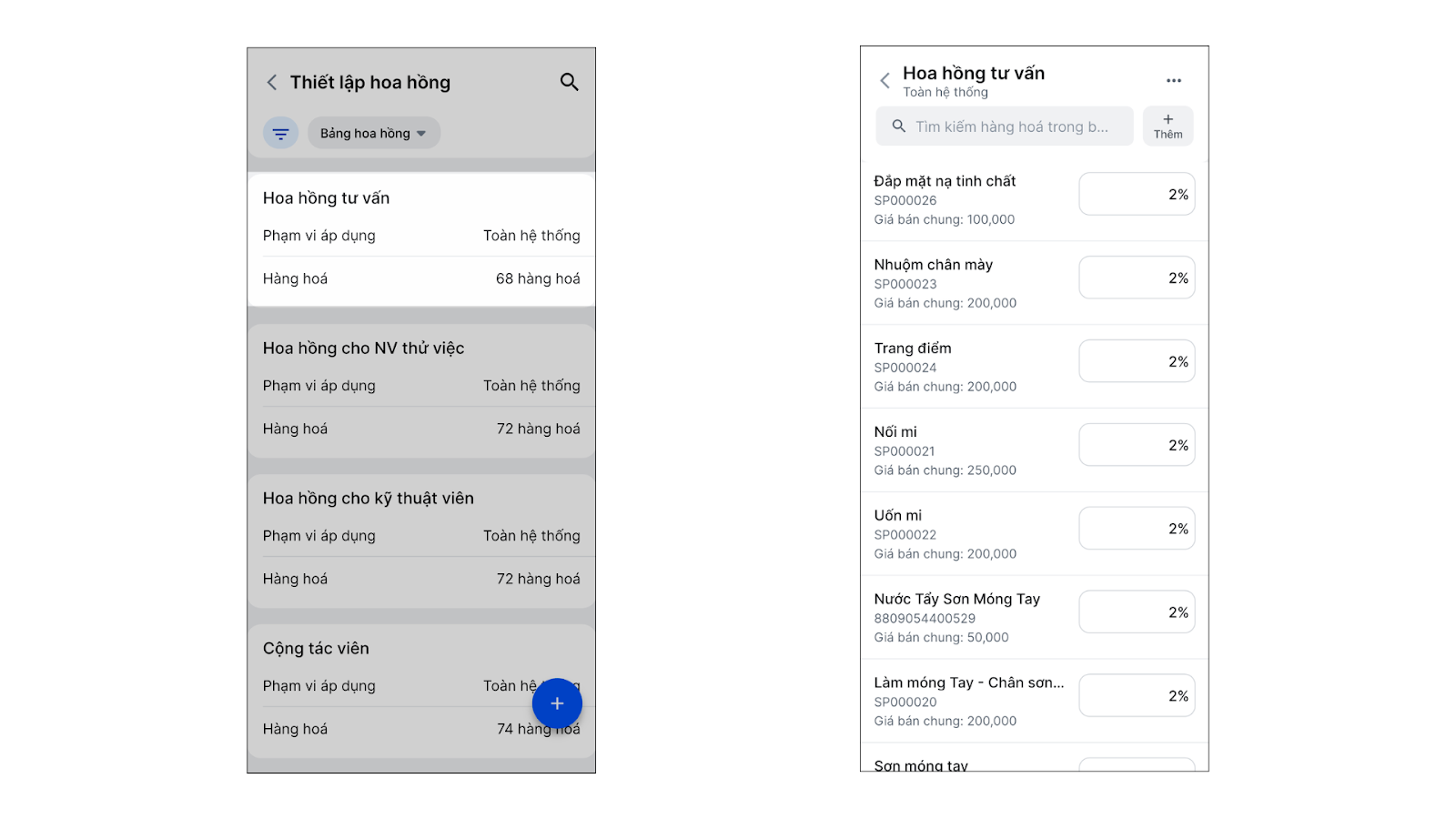1456x819 pixels.
Task: Open search in Thiết lập hoa hồng header
Action: [x=570, y=82]
